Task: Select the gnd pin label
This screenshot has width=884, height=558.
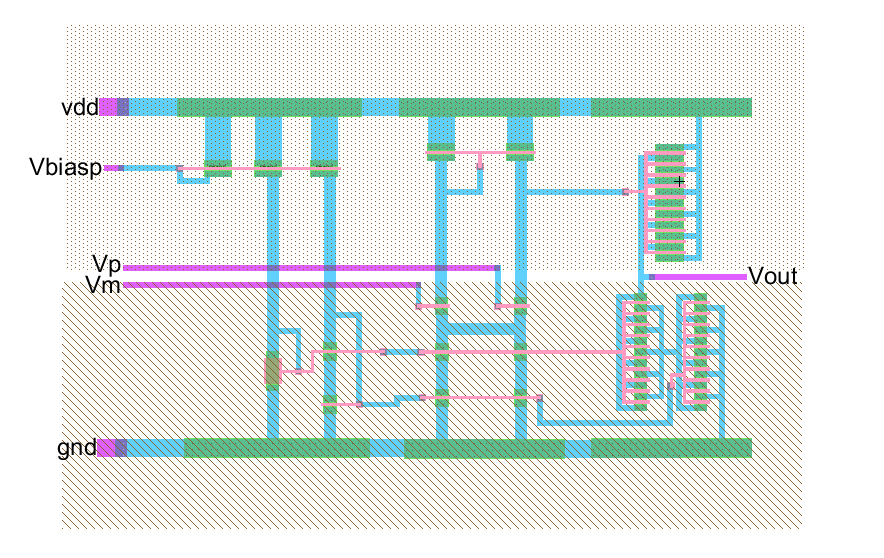Action: pos(77,448)
